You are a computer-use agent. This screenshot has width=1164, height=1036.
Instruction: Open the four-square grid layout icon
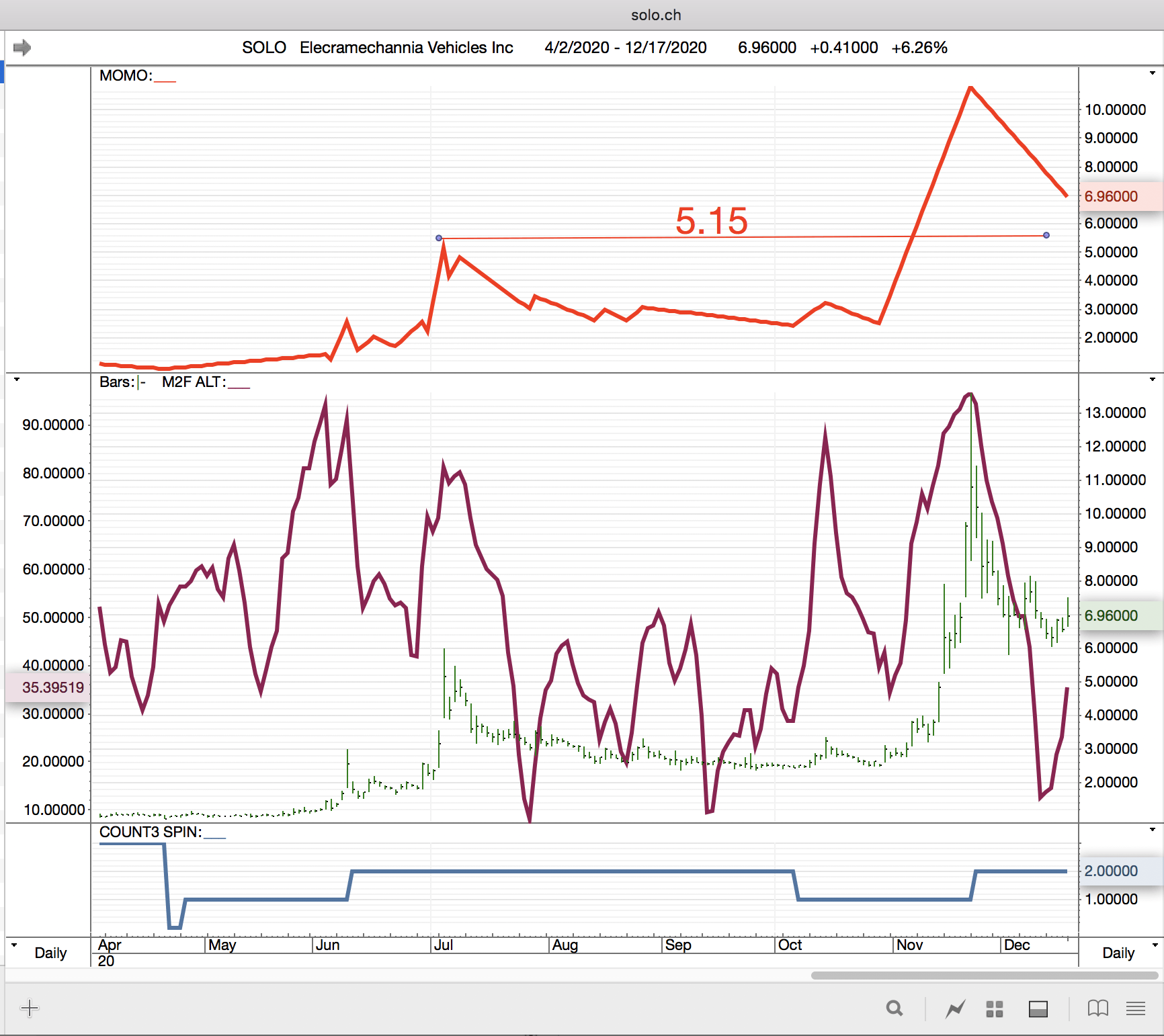[x=995, y=1009]
